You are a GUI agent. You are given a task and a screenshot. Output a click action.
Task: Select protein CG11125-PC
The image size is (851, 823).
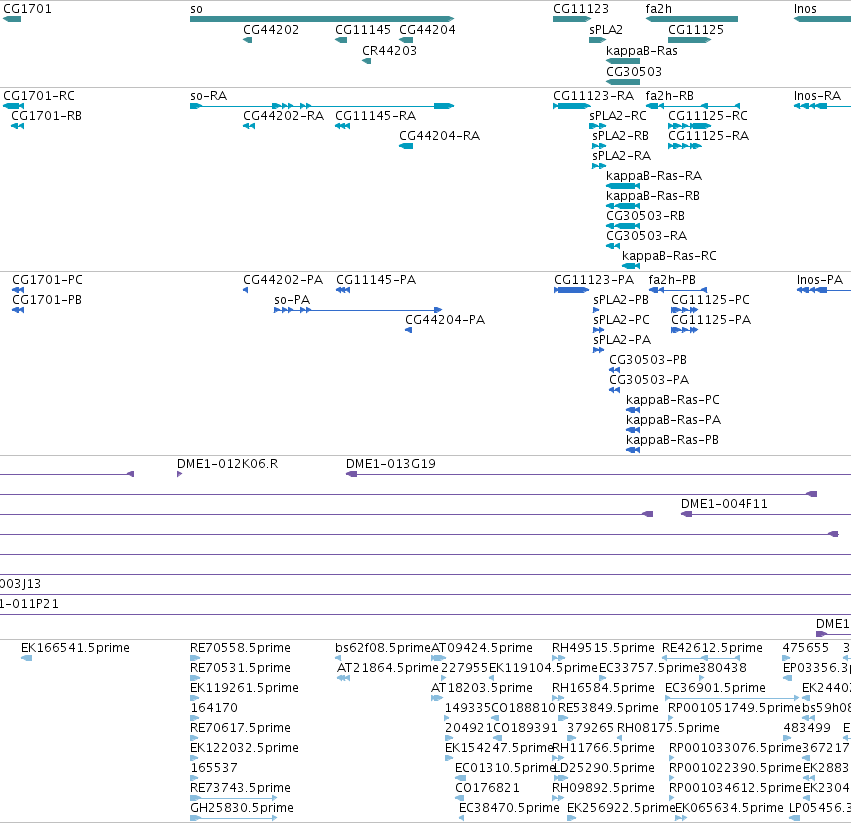tap(710, 300)
